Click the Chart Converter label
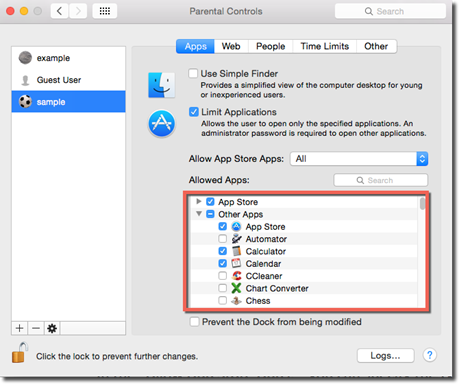The image size is (459, 384). 277,288
